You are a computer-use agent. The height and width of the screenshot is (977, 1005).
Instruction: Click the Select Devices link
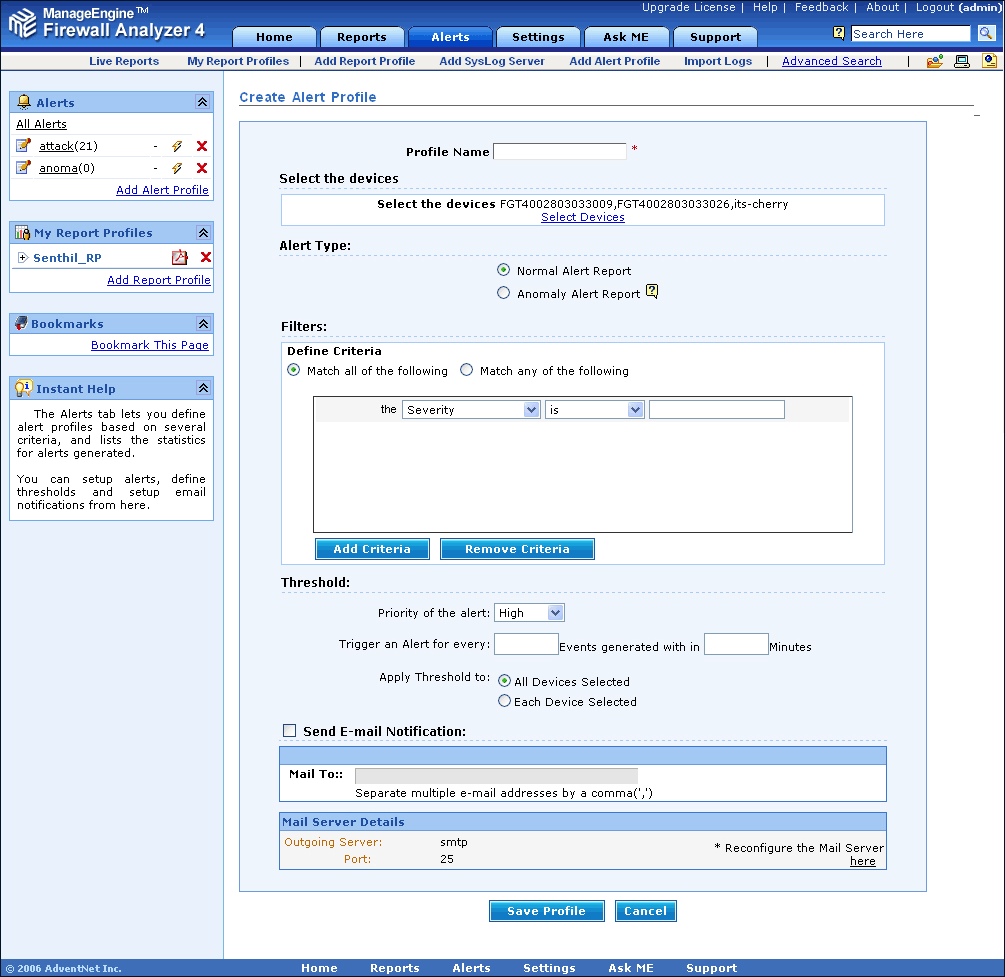pyautogui.click(x=583, y=217)
